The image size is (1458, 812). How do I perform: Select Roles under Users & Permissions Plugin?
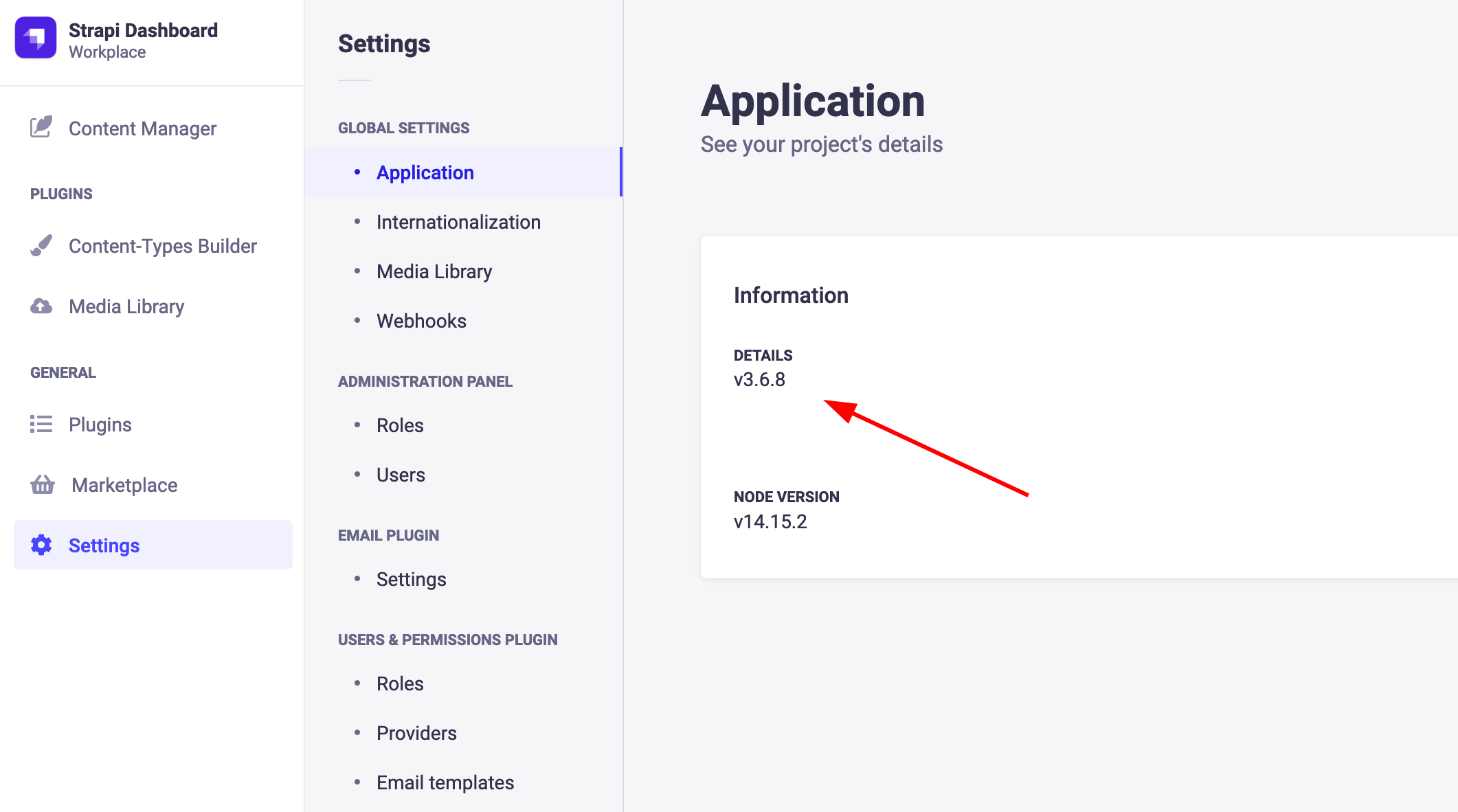399,683
